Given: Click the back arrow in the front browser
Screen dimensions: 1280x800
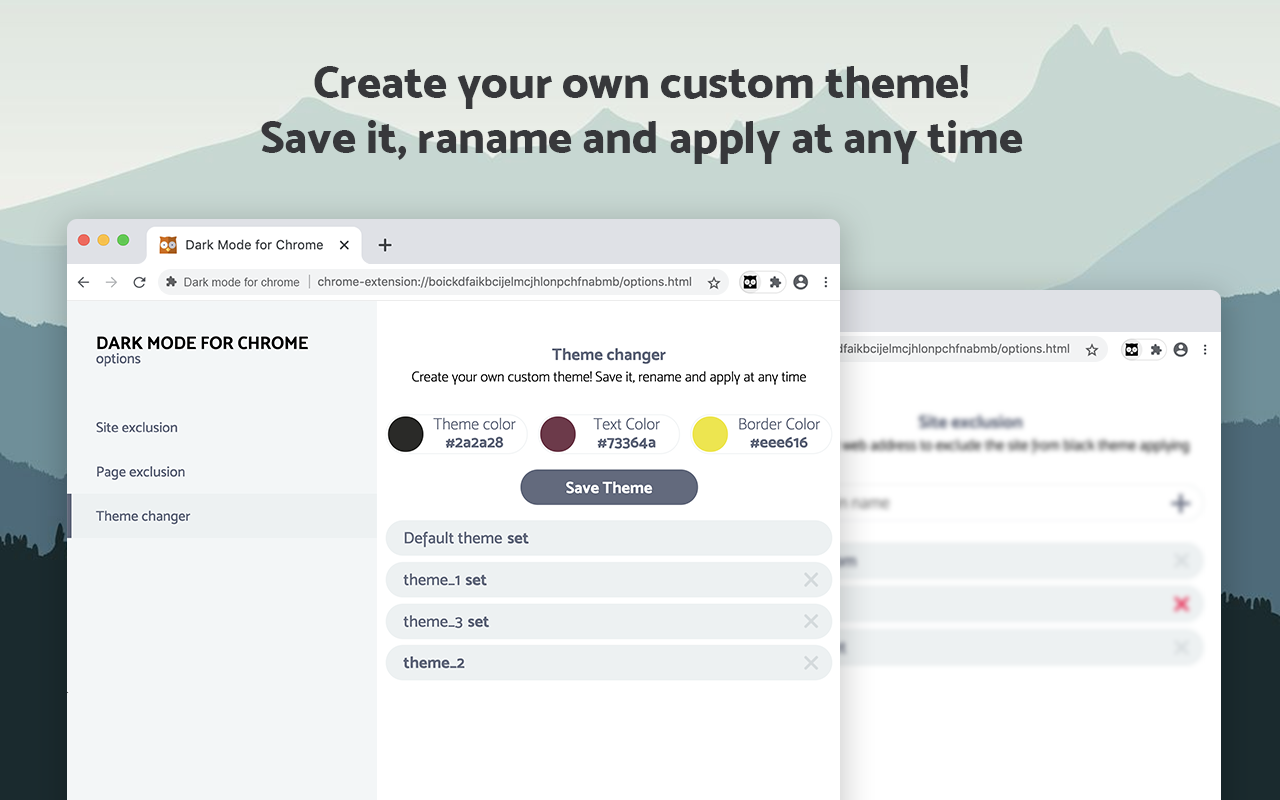Looking at the screenshot, I should coord(83,282).
